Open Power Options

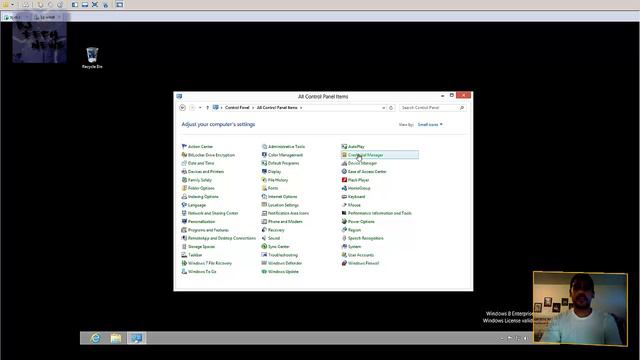358,222
